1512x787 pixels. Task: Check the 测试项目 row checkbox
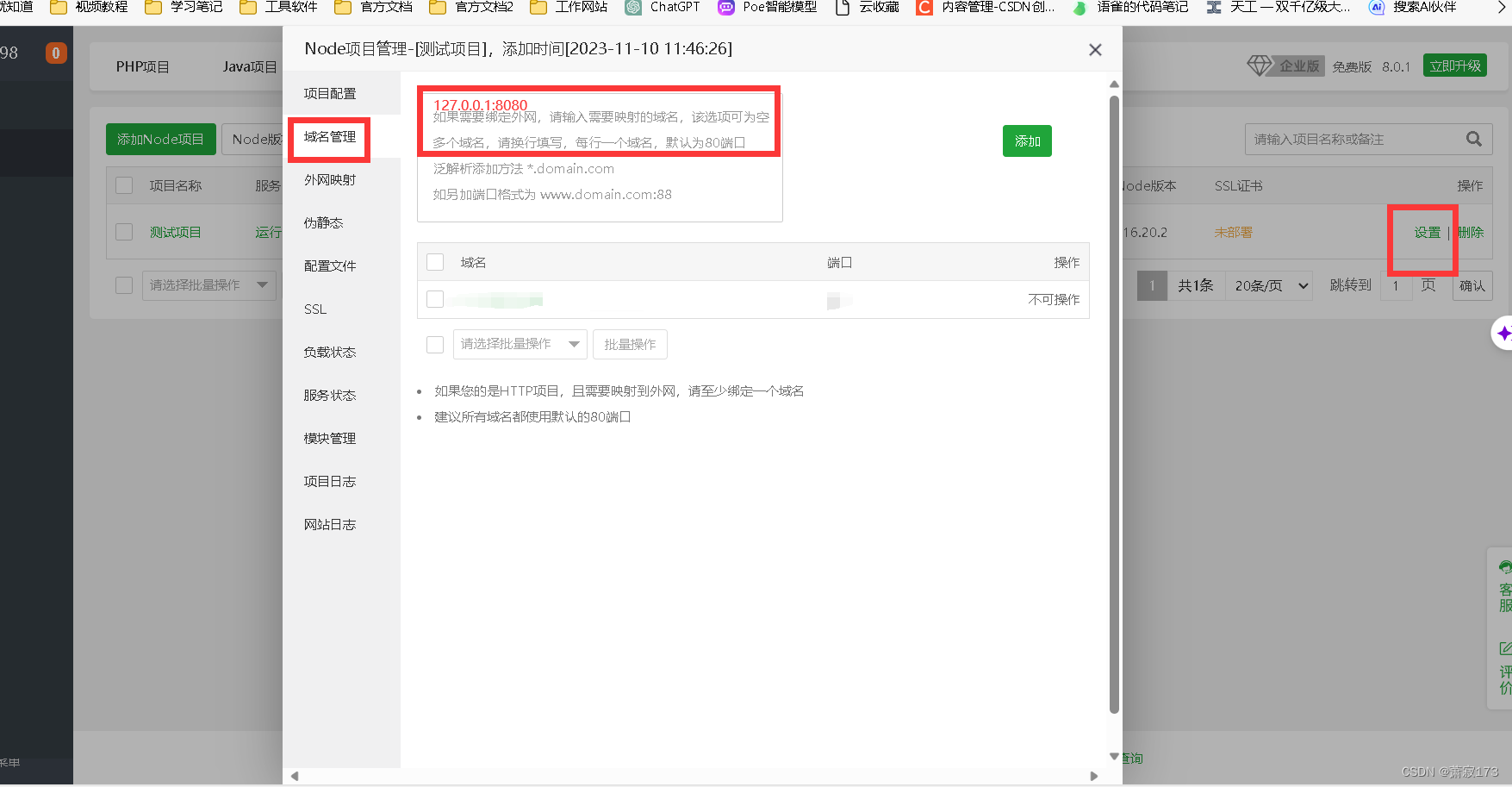point(124,232)
